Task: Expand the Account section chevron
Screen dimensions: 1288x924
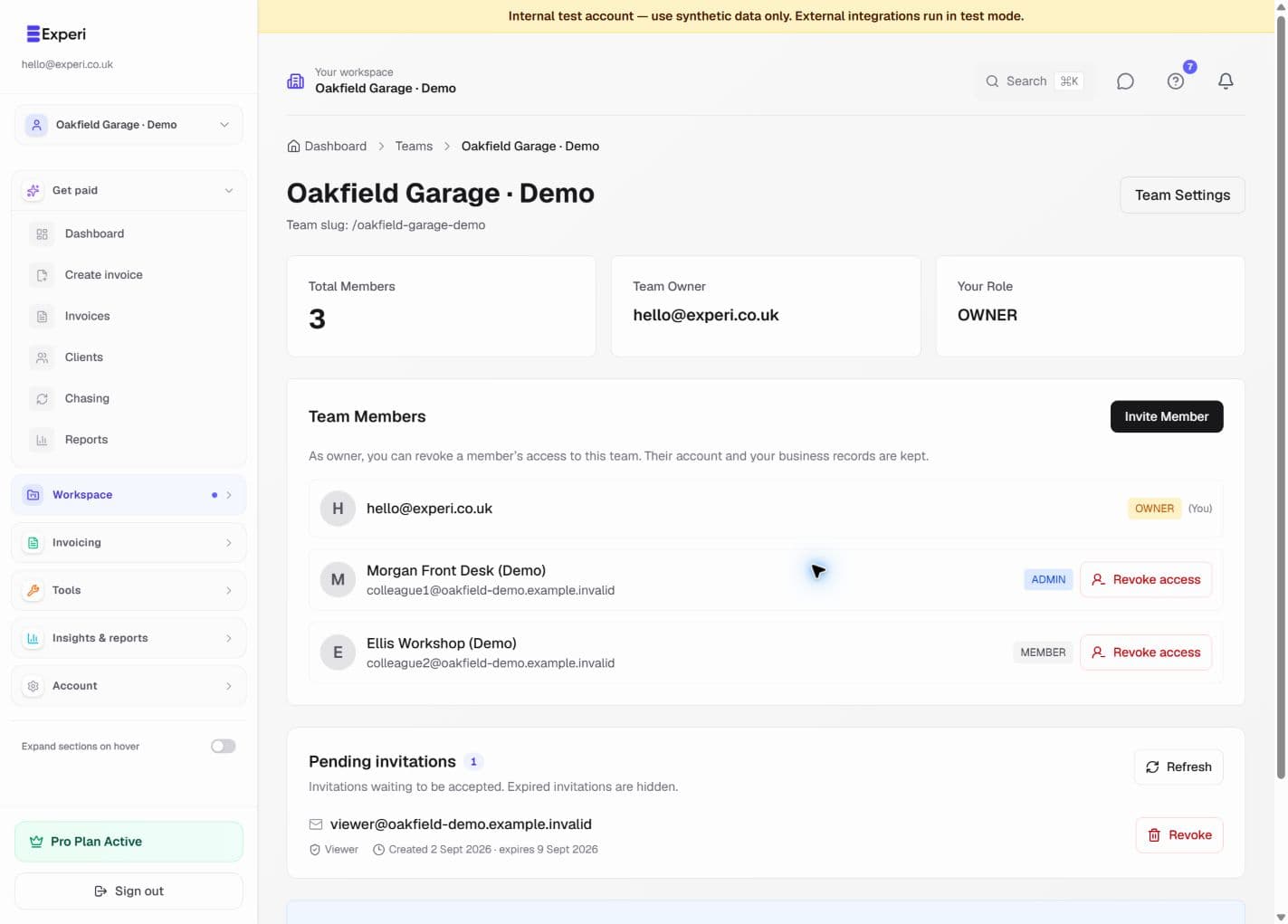Action: point(229,686)
